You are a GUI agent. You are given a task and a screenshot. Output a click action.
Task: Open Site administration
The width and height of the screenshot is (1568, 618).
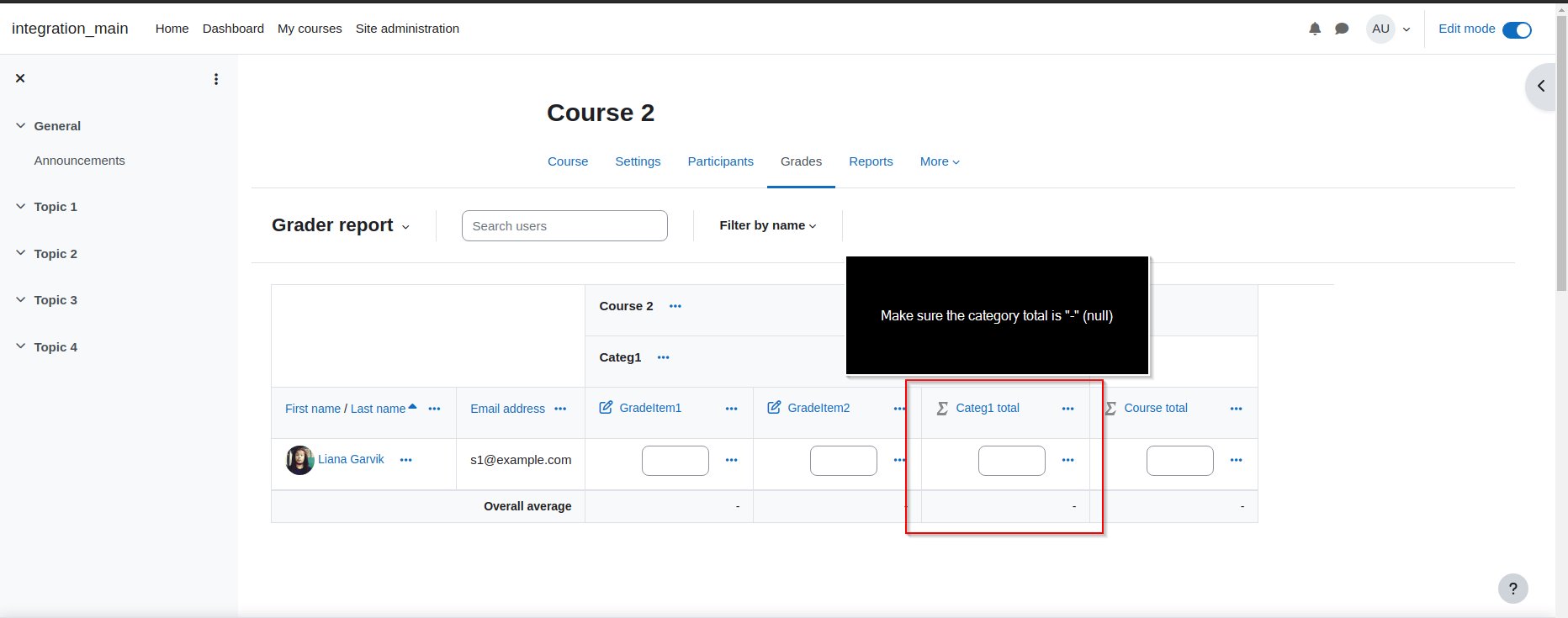point(407,29)
